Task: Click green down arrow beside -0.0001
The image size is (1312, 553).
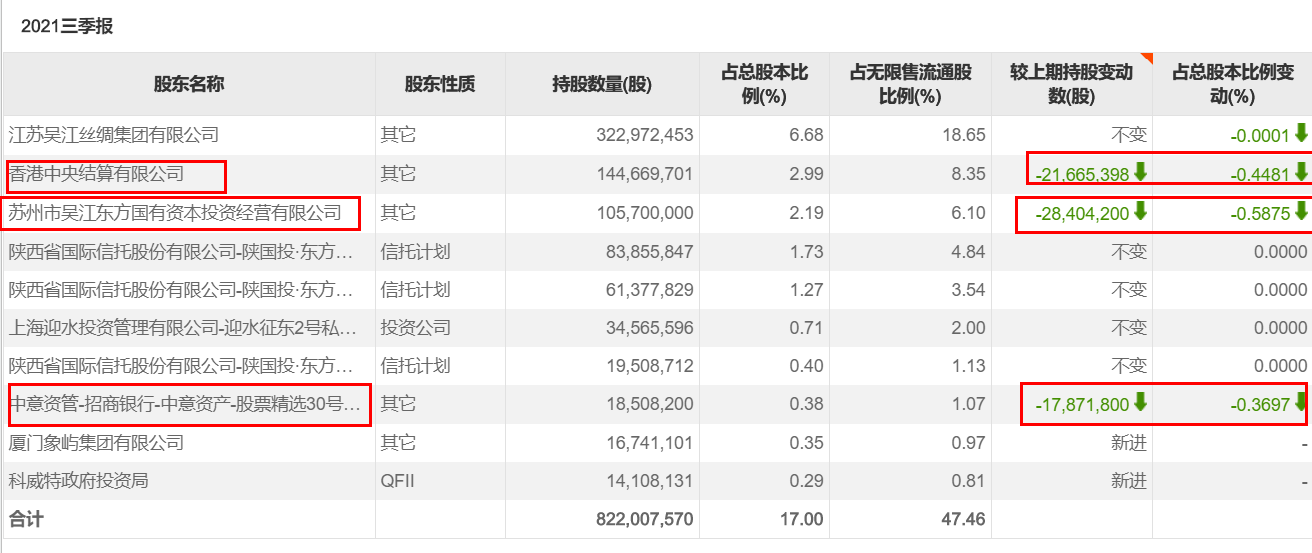Action: [1300, 133]
